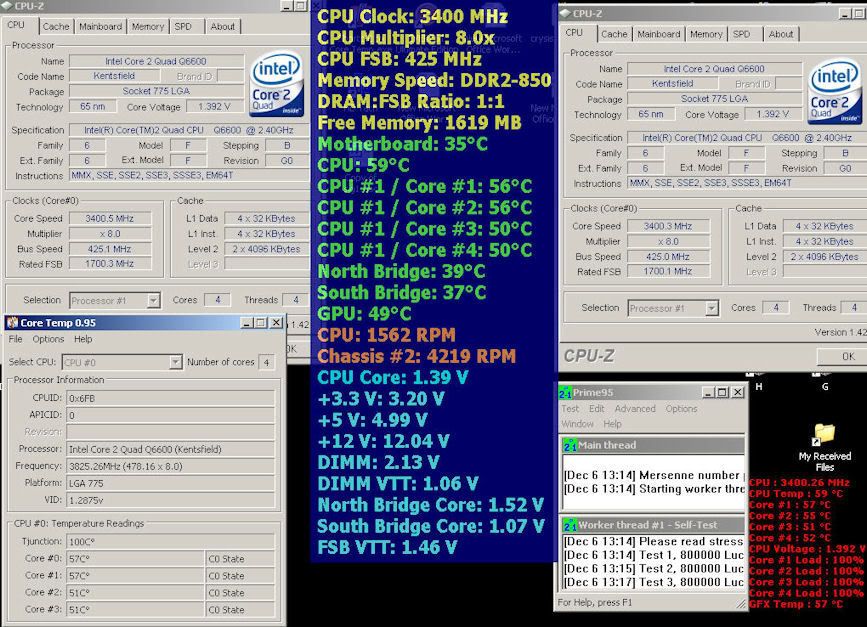Open the Advanced menu in Prime95
The image size is (867, 627).
click(635, 409)
